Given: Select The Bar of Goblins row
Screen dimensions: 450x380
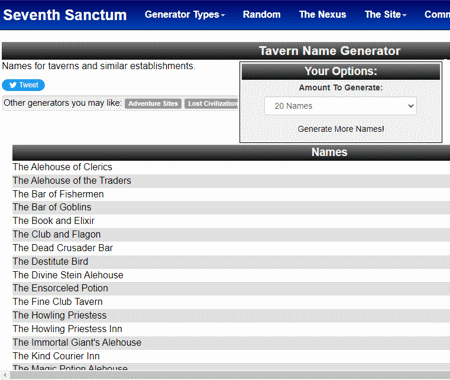Looking at the screenshot, I should (231, 207).
